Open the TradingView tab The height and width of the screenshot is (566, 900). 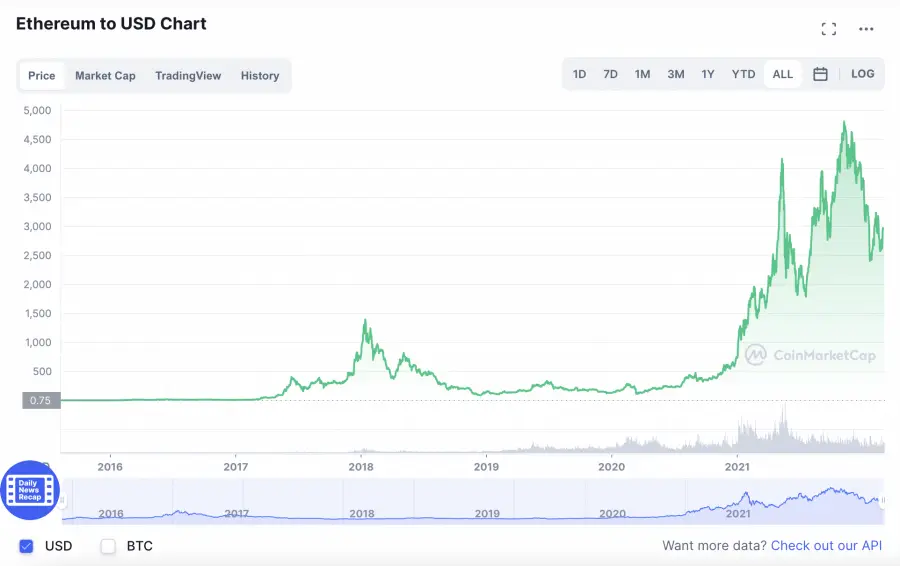188,76
